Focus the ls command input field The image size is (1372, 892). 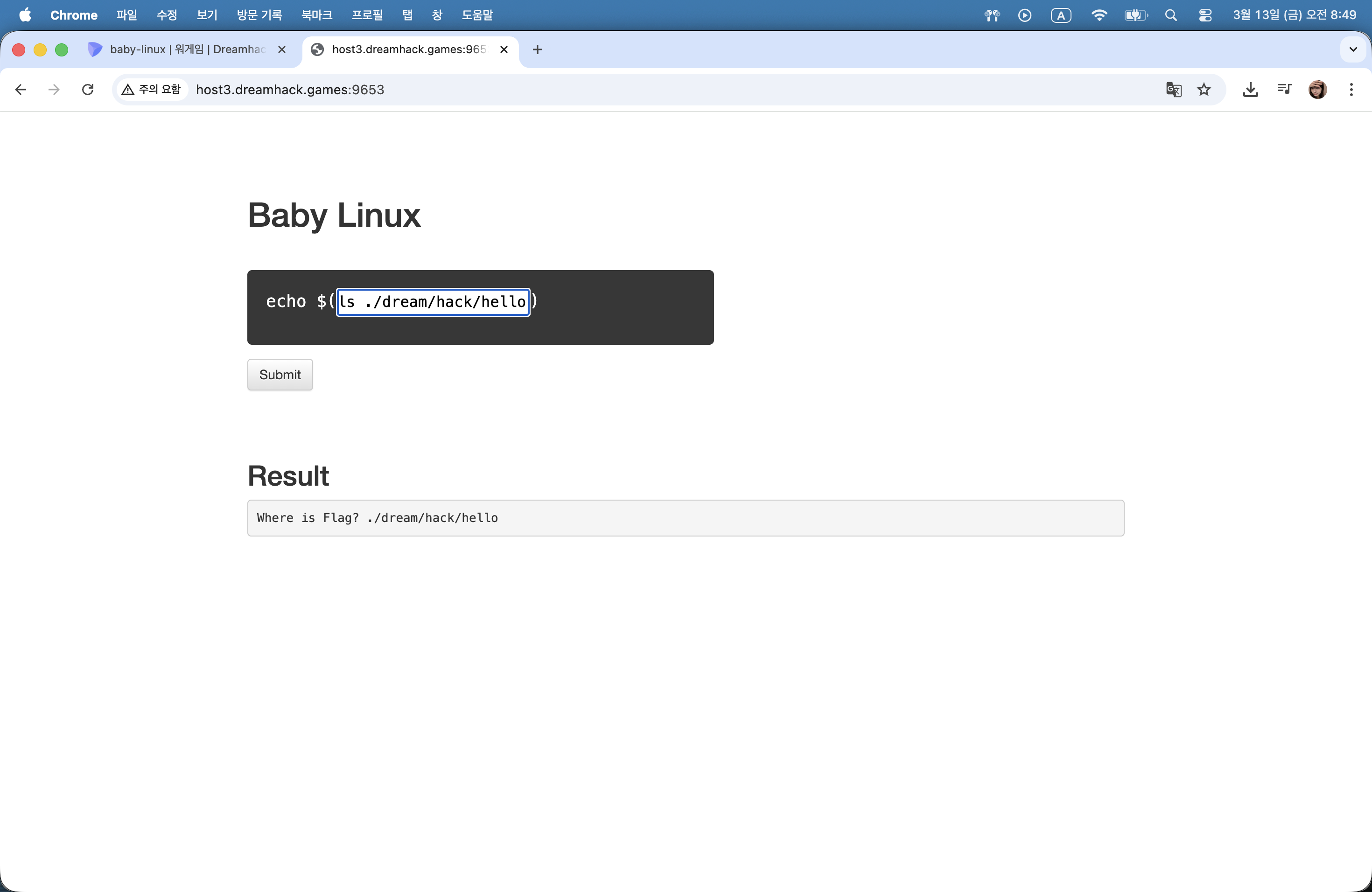[432, 302]
